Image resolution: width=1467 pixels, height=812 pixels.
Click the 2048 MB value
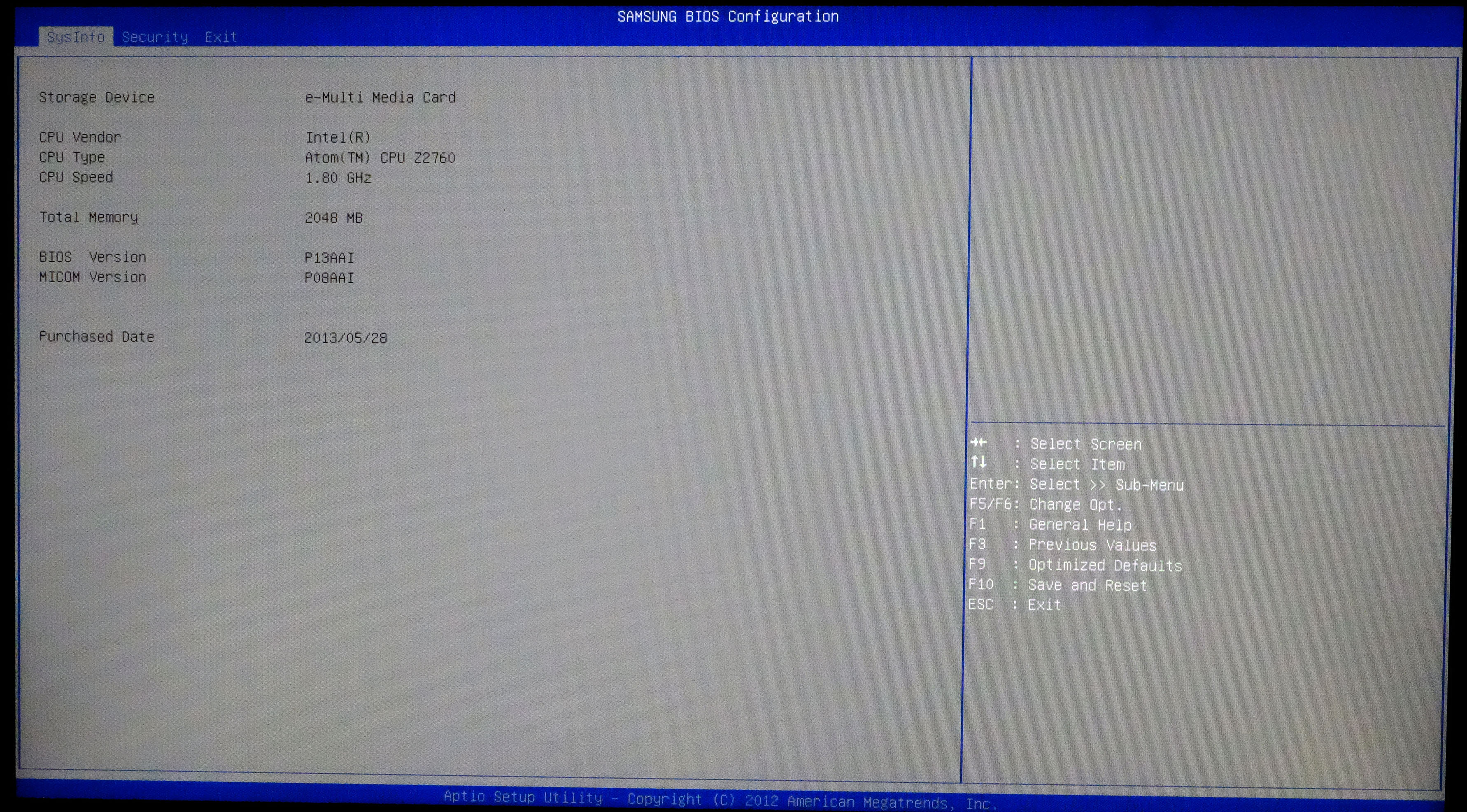(334, 218)
